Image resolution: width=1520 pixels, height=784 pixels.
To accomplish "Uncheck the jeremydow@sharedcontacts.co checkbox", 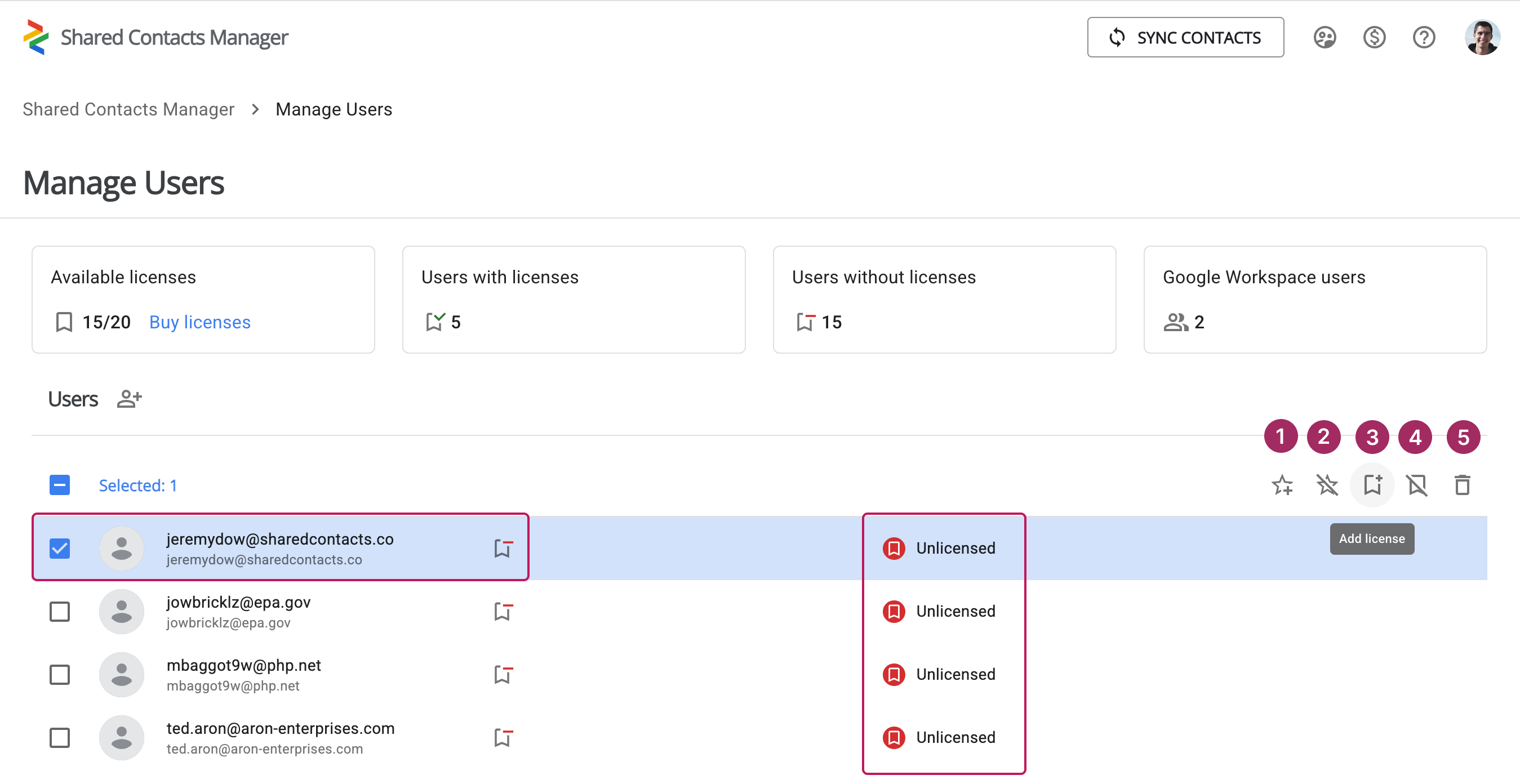I will coord(60,548).
